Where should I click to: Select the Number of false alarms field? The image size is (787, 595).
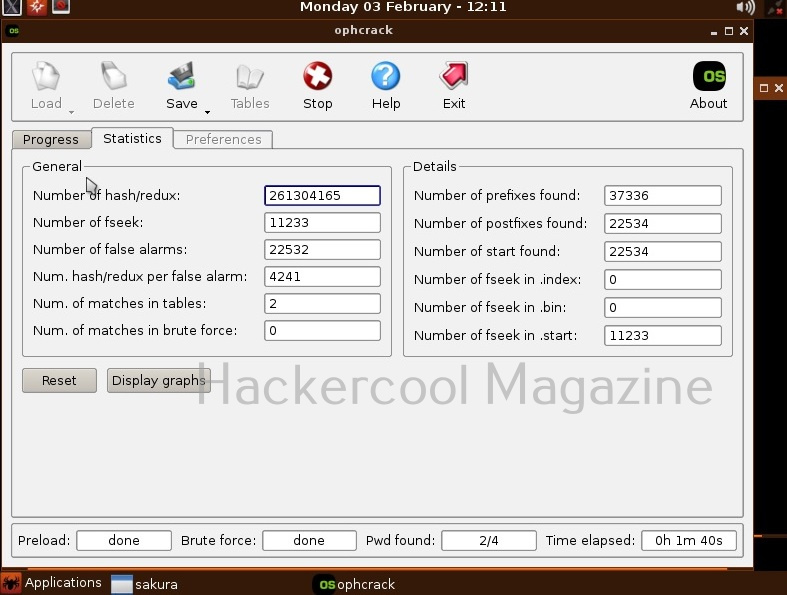tap(322, 250)
